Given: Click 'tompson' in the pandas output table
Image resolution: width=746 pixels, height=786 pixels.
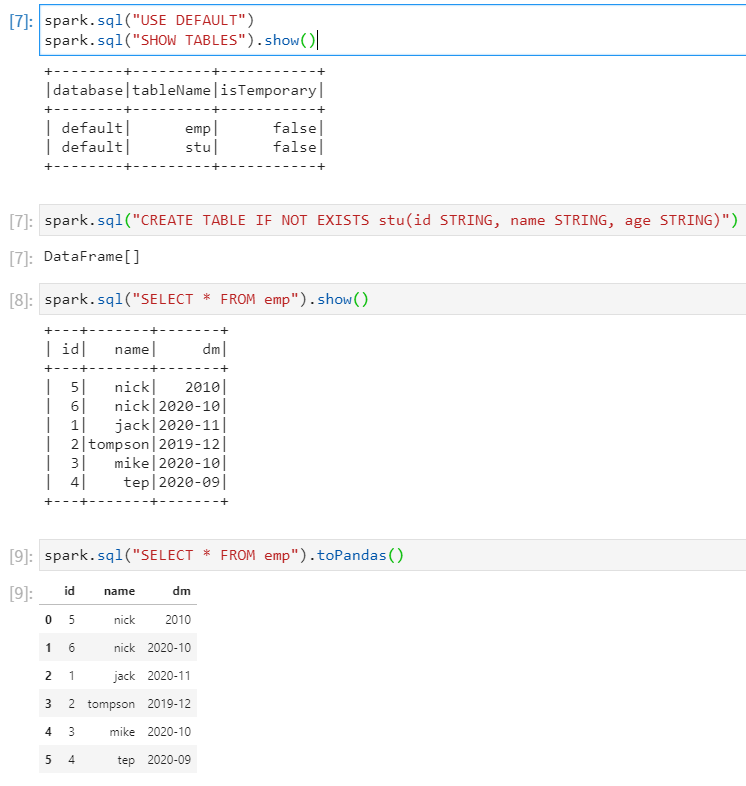Looking at the screenshot, I should [x=111, y=704].
